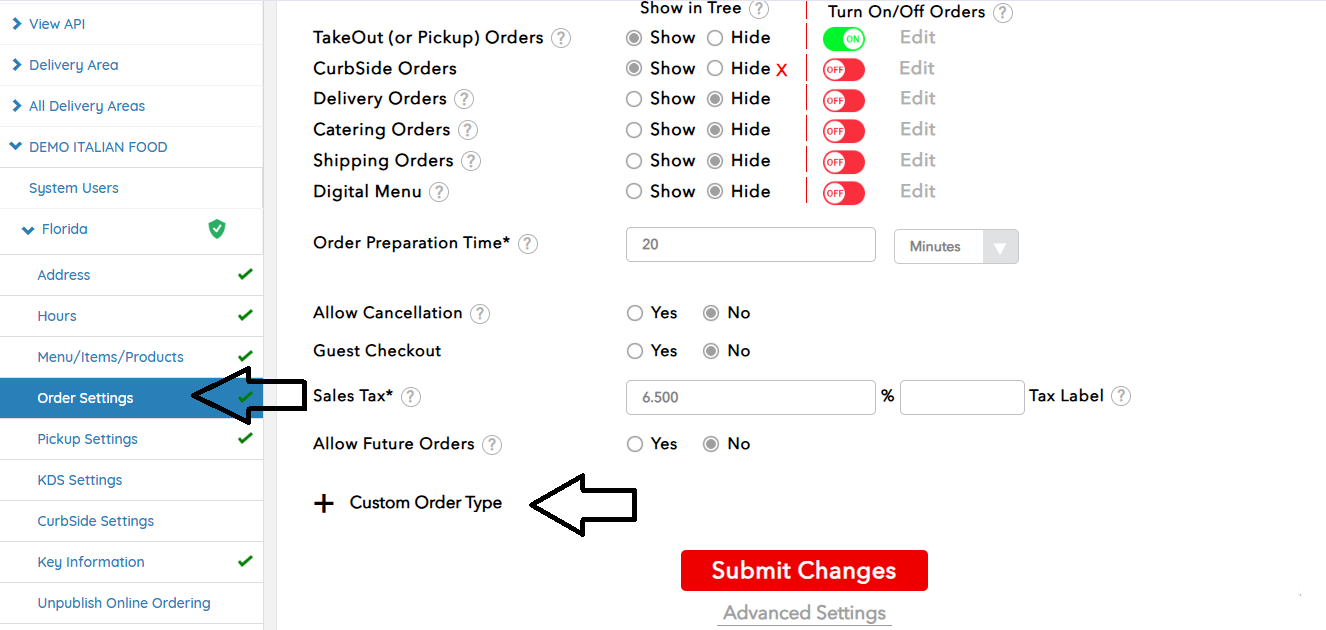Select Show for Catering Orders
Image resolution: width=1326 pixels, height=630 pixels.
click(x=634, y=130)
